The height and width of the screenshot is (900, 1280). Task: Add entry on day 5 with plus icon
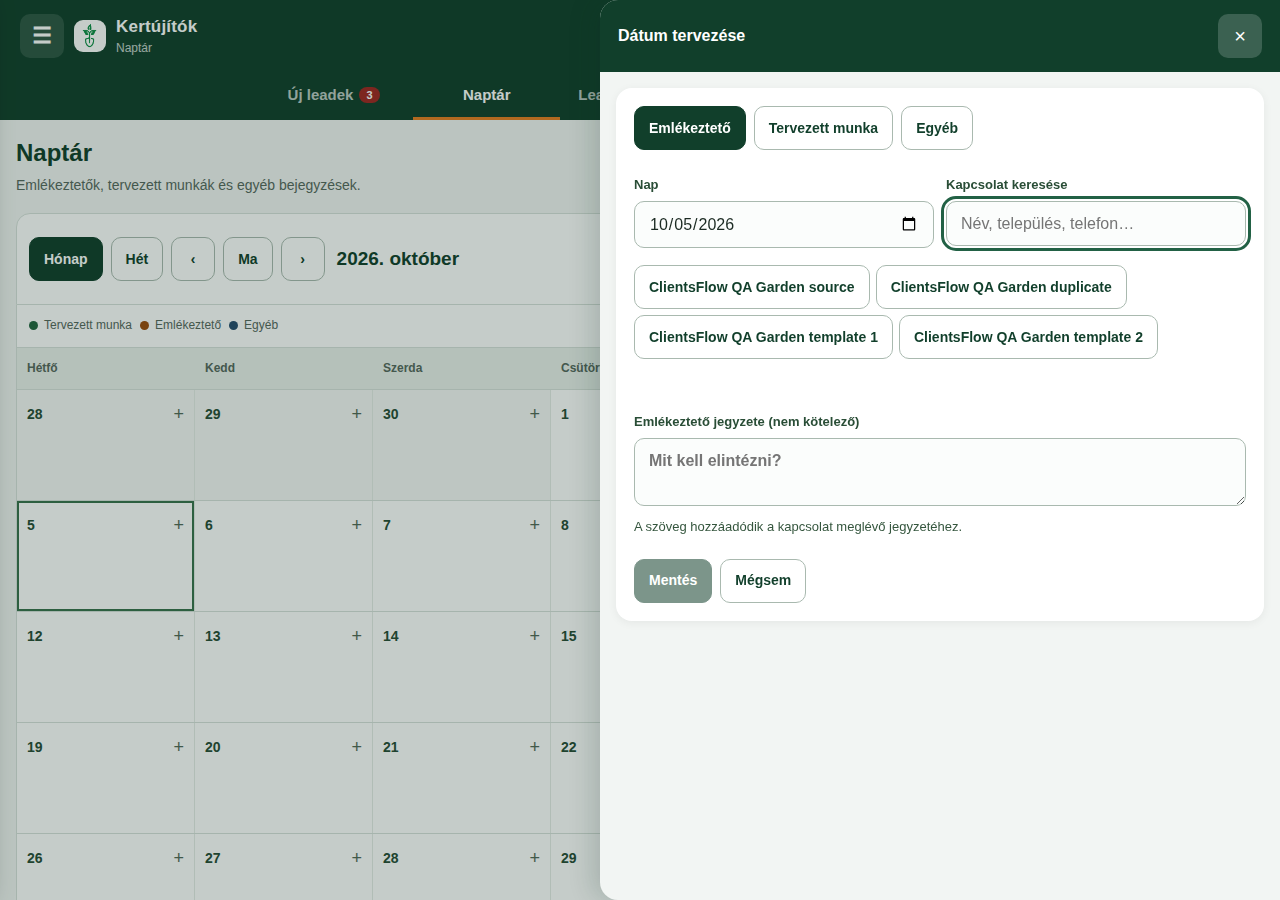[x=179, y=524]
